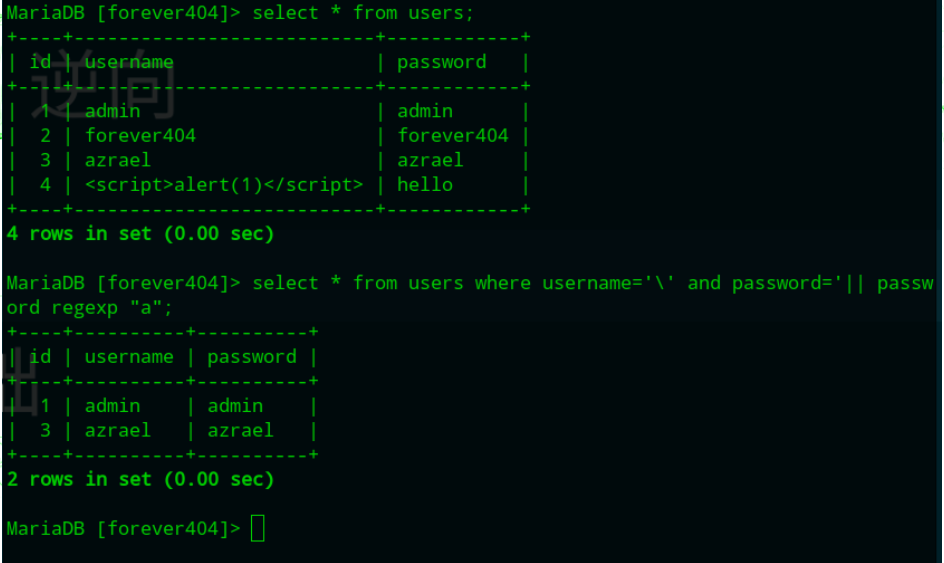The height and width of the screenshot is (563, 944).
Task: Click the password header in the first table
Action: [442, 62]
